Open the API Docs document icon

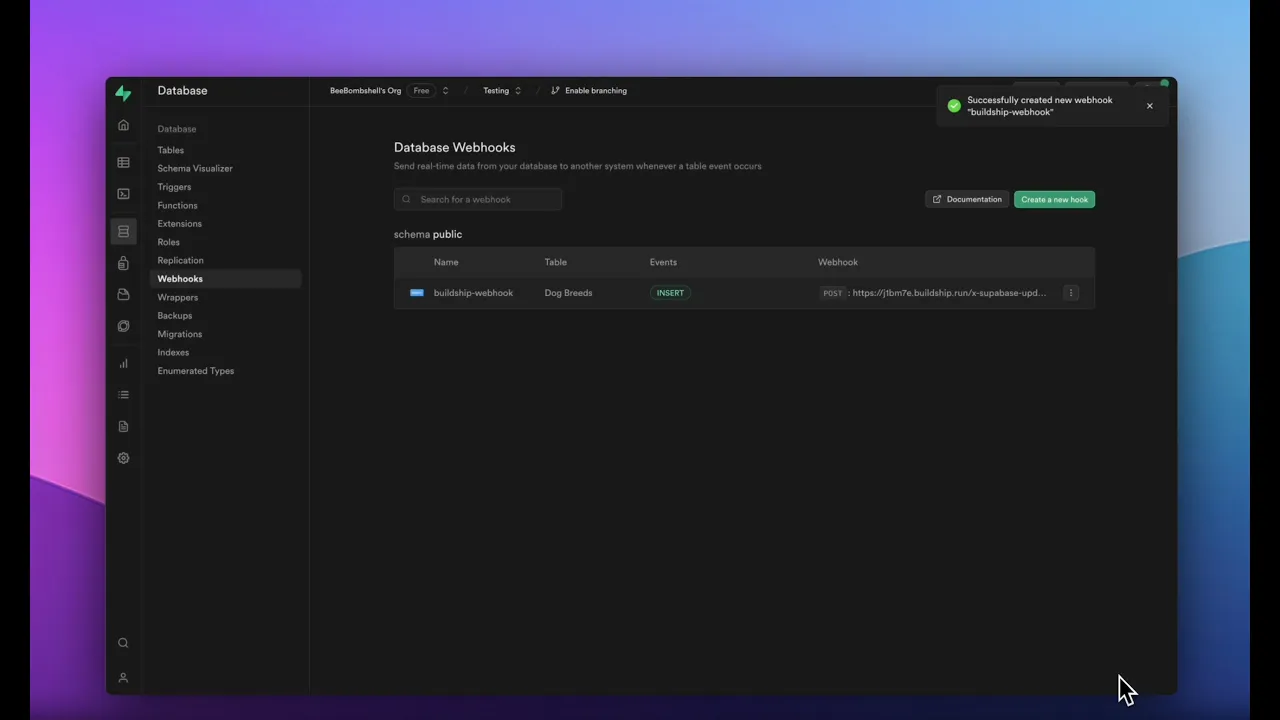coord(123,426)
